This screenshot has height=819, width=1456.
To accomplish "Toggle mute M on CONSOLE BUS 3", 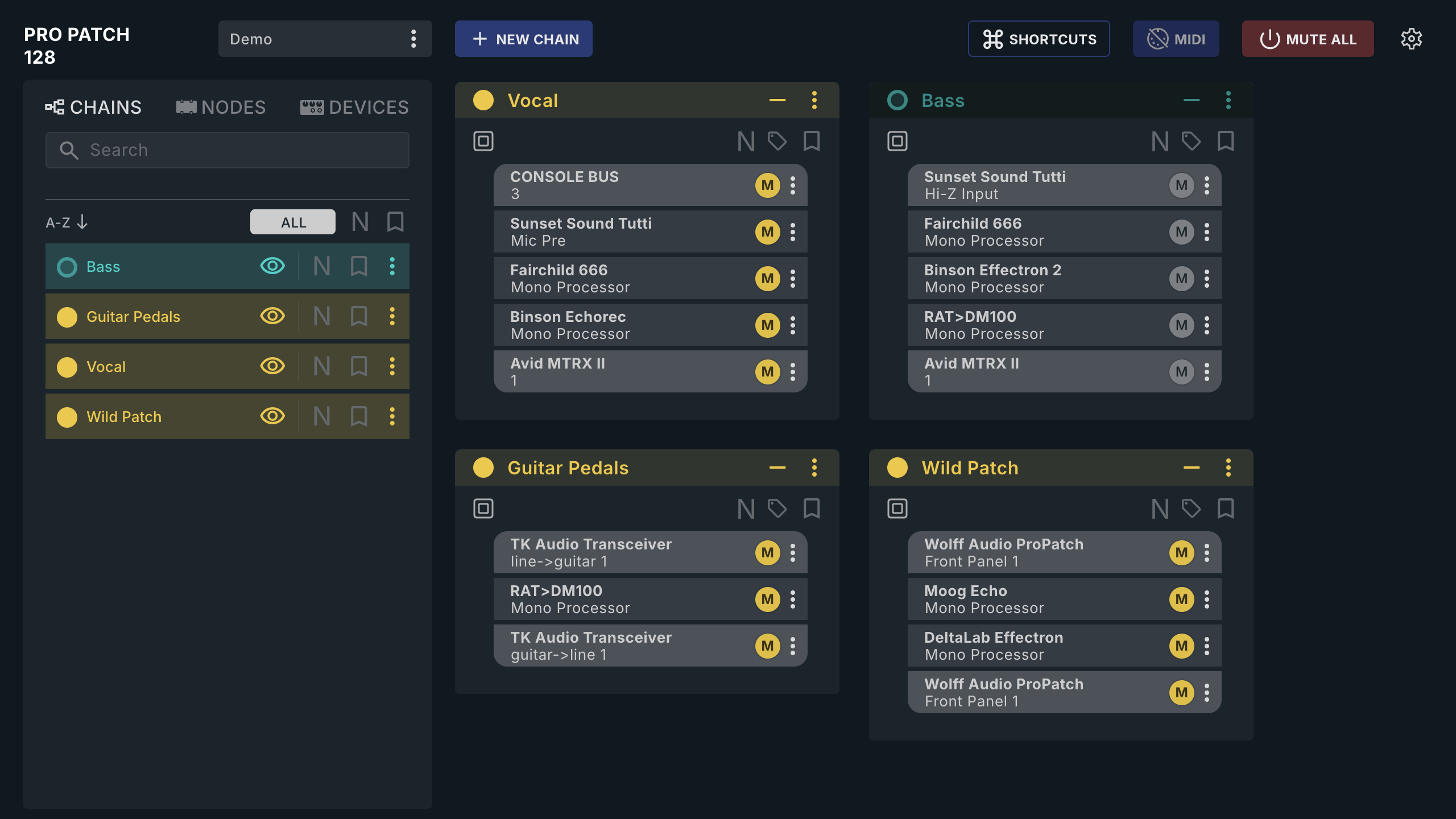I will (767, 185).
